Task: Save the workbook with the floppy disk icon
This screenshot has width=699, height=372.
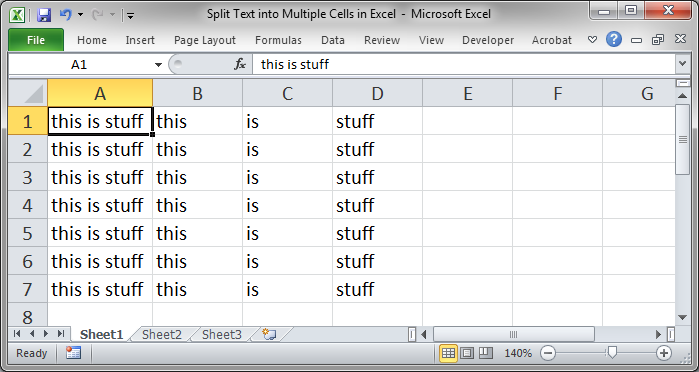Action: tap(44, 15)
